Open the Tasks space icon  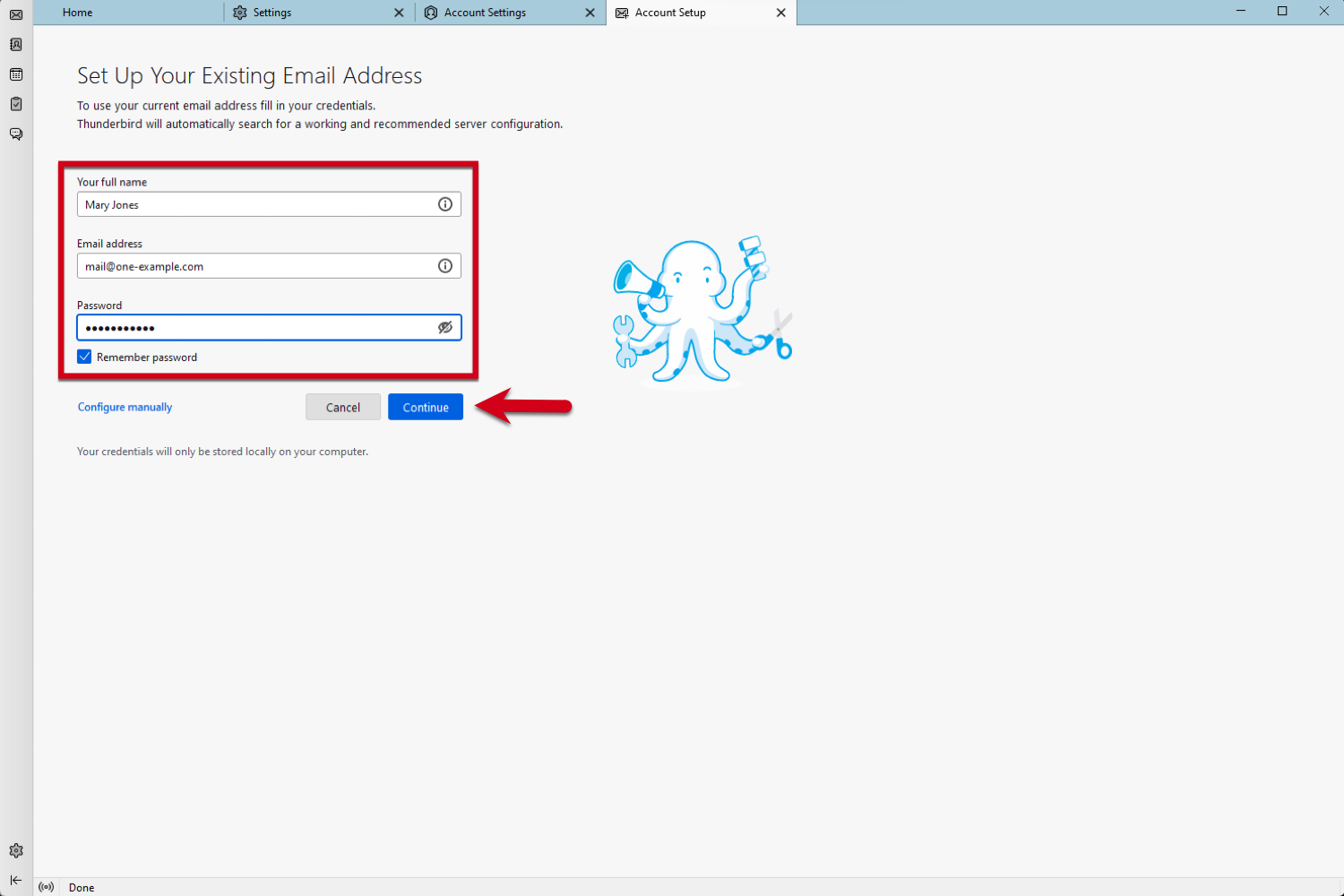[15, 104]
